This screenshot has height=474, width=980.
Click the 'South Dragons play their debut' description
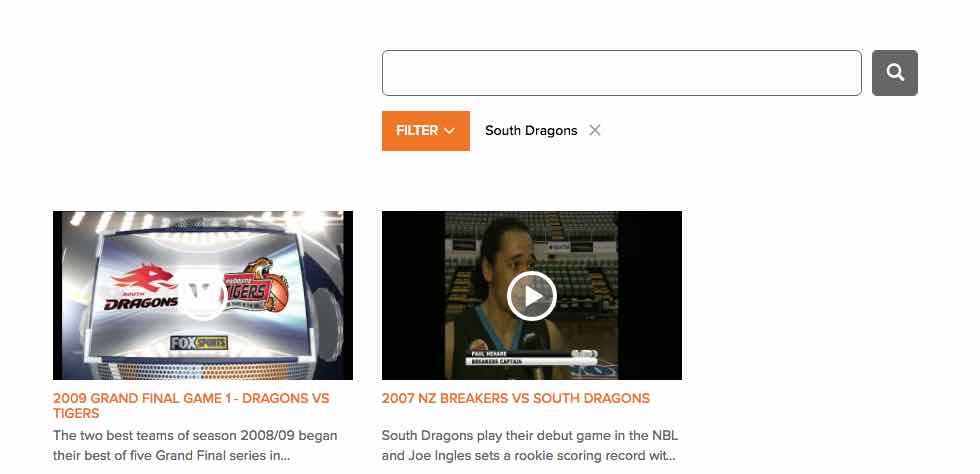pos(529,445)
